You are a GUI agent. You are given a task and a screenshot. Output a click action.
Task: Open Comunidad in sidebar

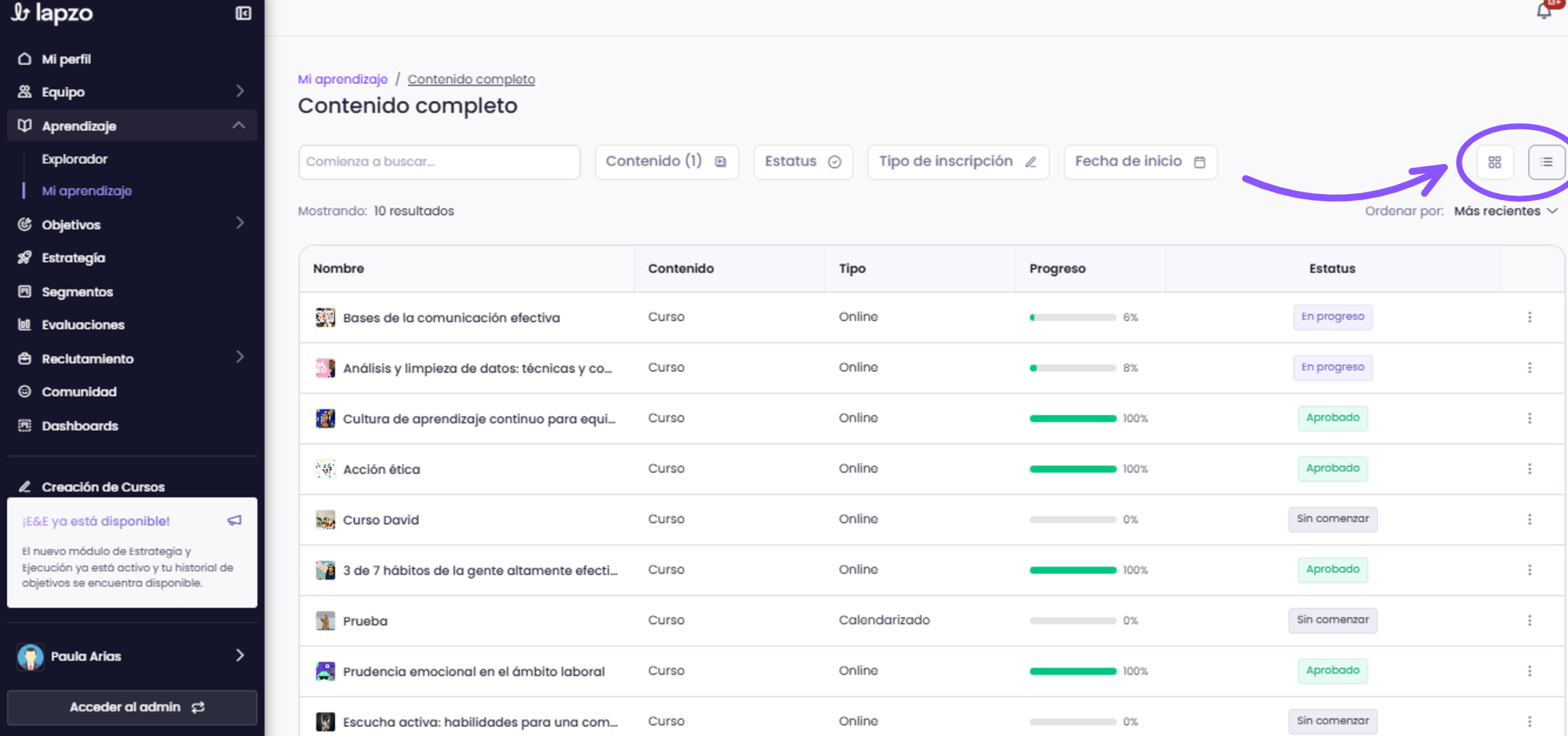point(79,392)
